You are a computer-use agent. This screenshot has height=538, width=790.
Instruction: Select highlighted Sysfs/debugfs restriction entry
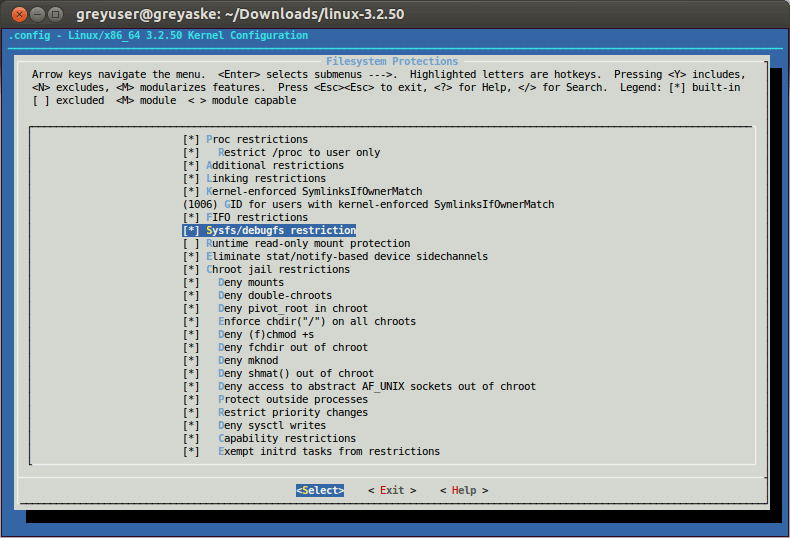click(269, 231)
